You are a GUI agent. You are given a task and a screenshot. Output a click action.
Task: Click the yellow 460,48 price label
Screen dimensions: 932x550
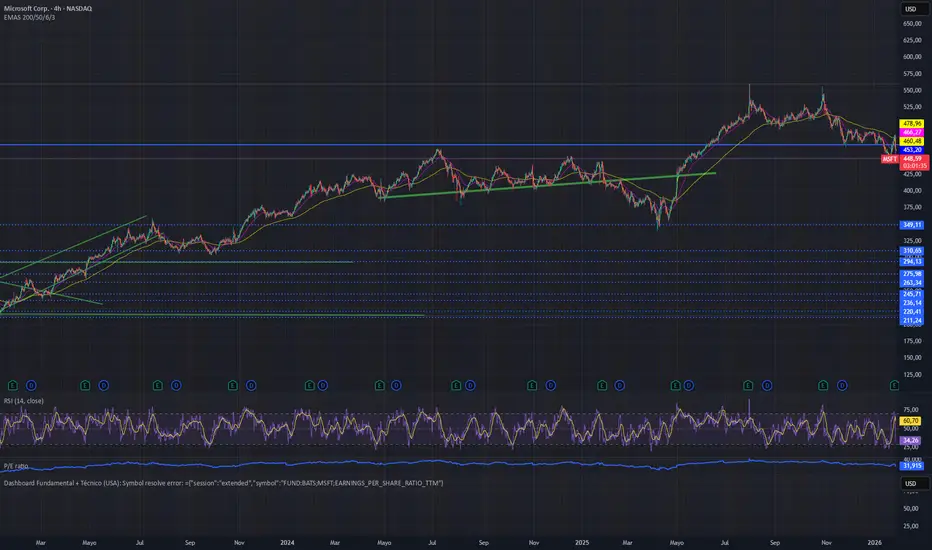(912, 141)
